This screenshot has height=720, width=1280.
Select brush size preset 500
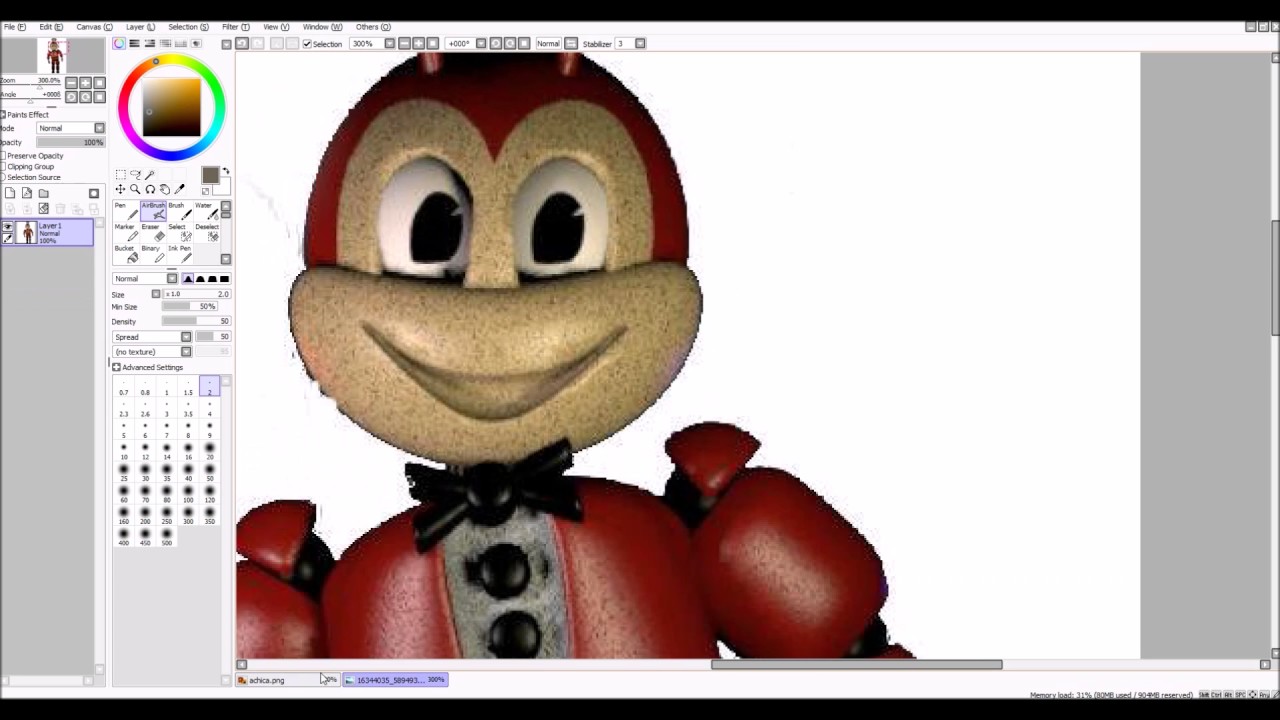coord(166,536)
